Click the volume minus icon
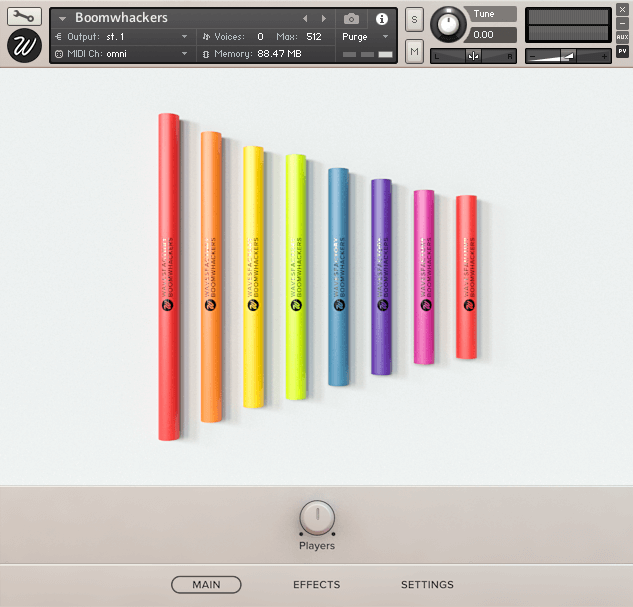Viewport: 633px width, 607px height. click(532, 57)
